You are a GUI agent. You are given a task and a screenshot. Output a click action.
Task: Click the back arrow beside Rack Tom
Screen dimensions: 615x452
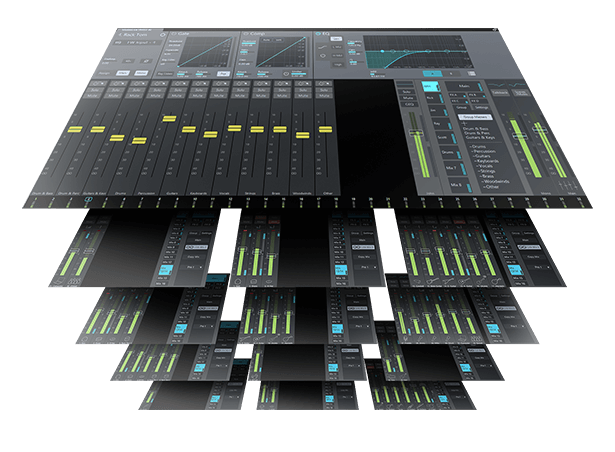pos(121,34)
